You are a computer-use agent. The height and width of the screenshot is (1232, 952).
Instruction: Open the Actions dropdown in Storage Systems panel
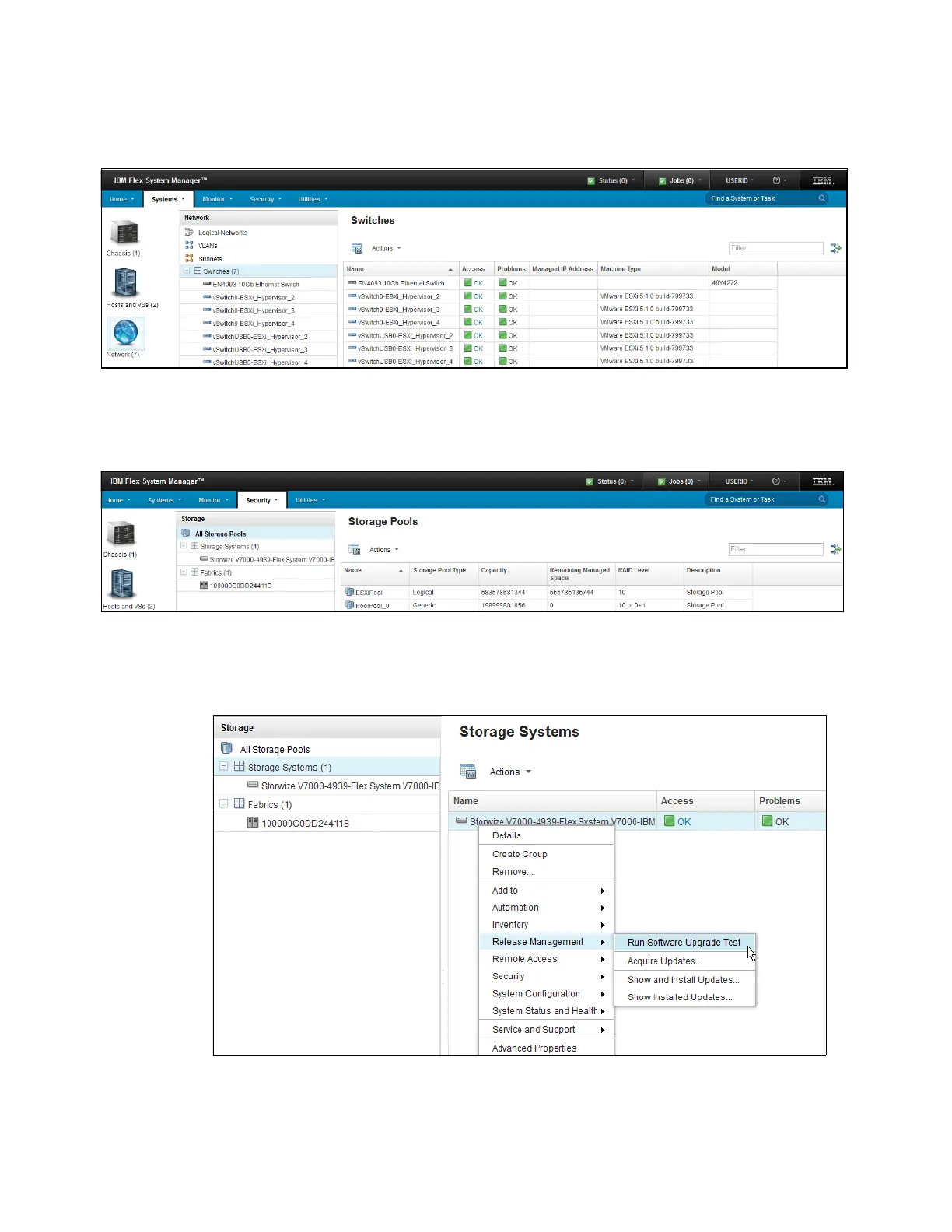pos(511,772)
